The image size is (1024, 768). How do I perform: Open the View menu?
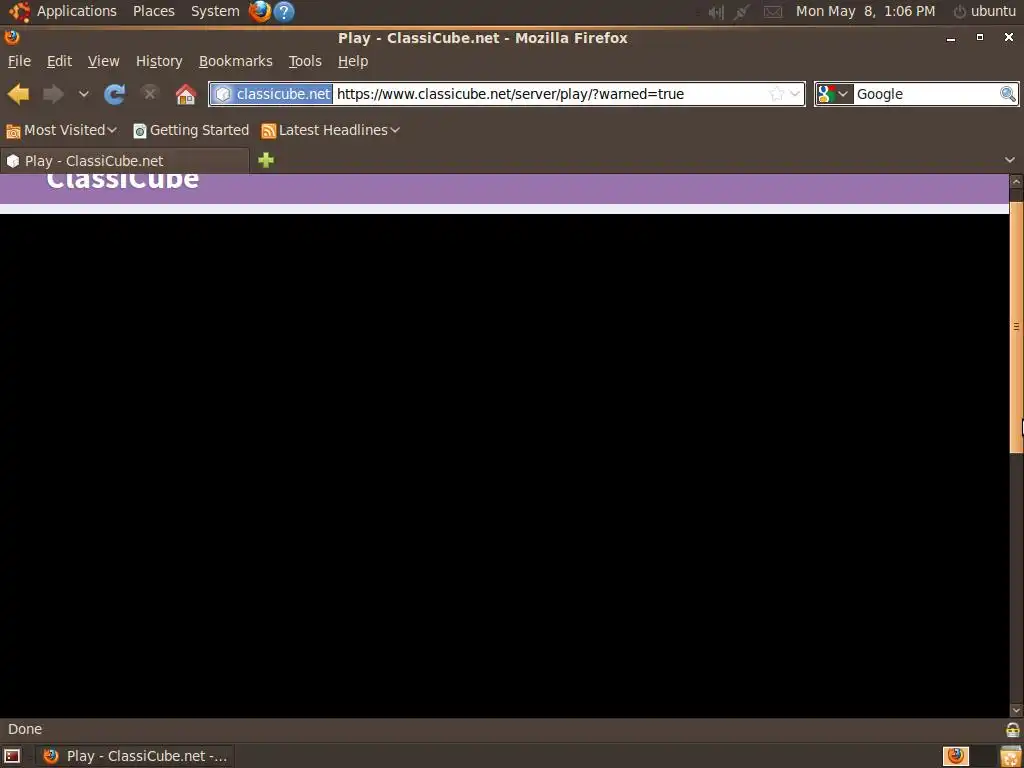[x=104, y=61]
